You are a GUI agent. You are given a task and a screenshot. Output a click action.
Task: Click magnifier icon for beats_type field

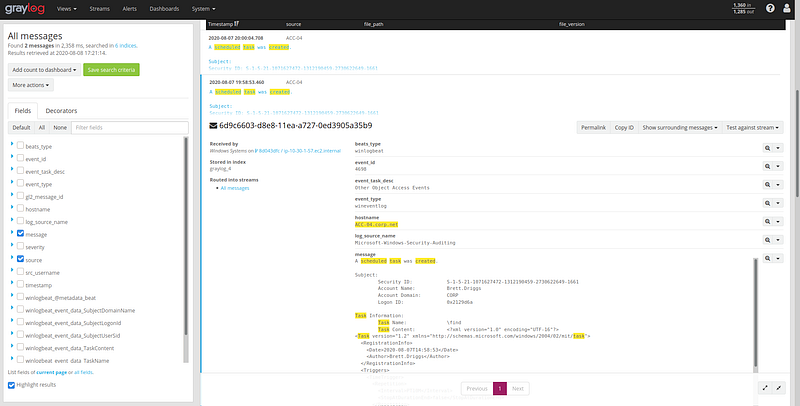pyautogui.click(x=767, y=148)
